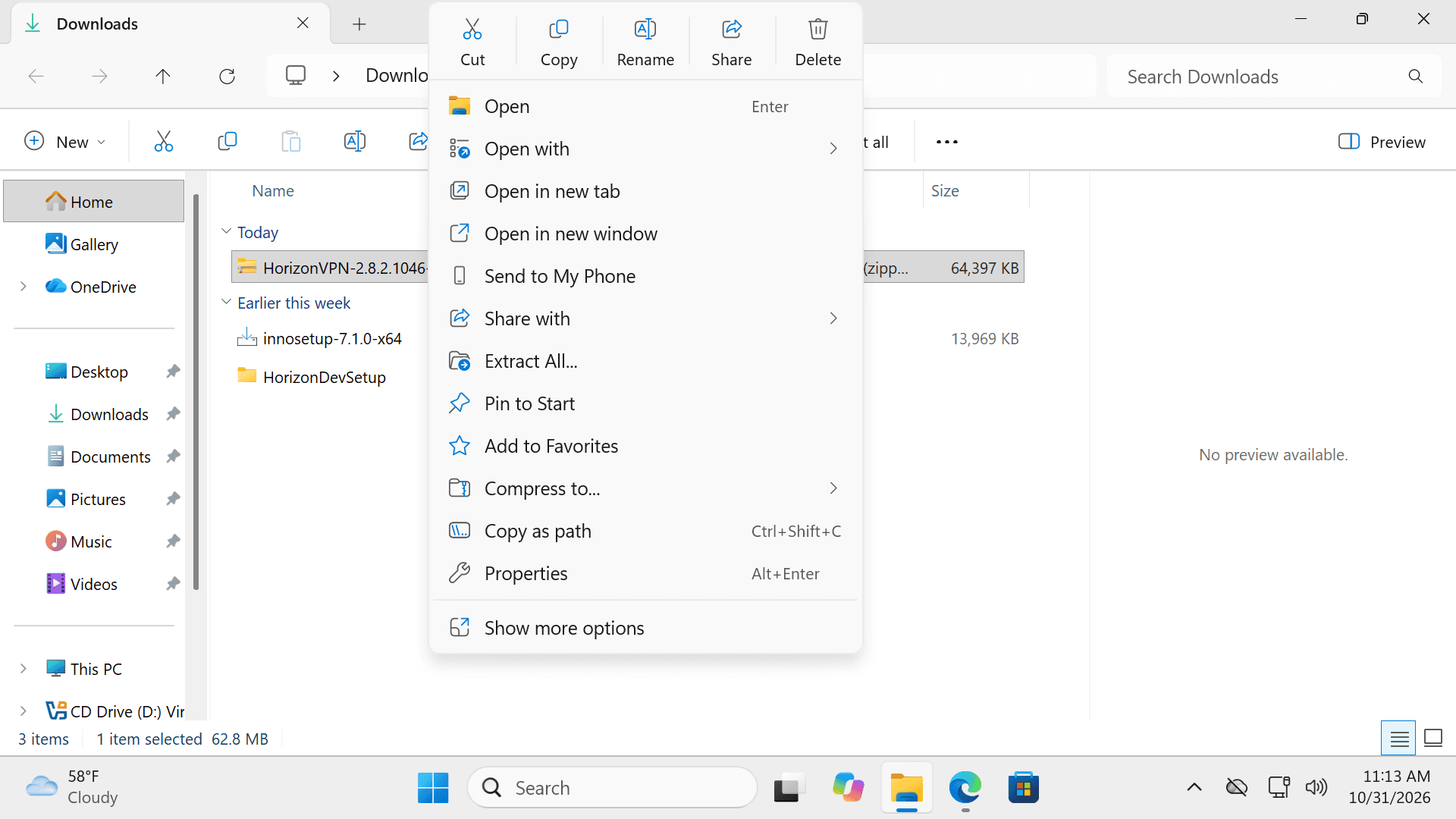This screenshot has height=819, width=1456.
Task: Click the toolbar Rename icon
Action: tap(355, 142)
